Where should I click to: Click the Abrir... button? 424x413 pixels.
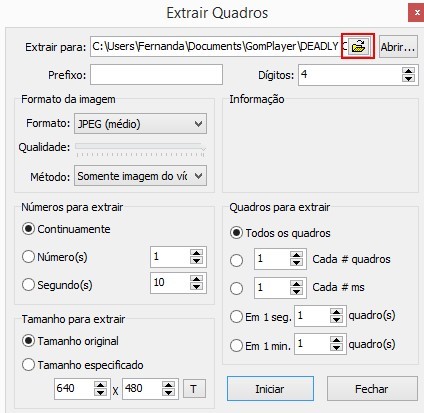[398, 47]
